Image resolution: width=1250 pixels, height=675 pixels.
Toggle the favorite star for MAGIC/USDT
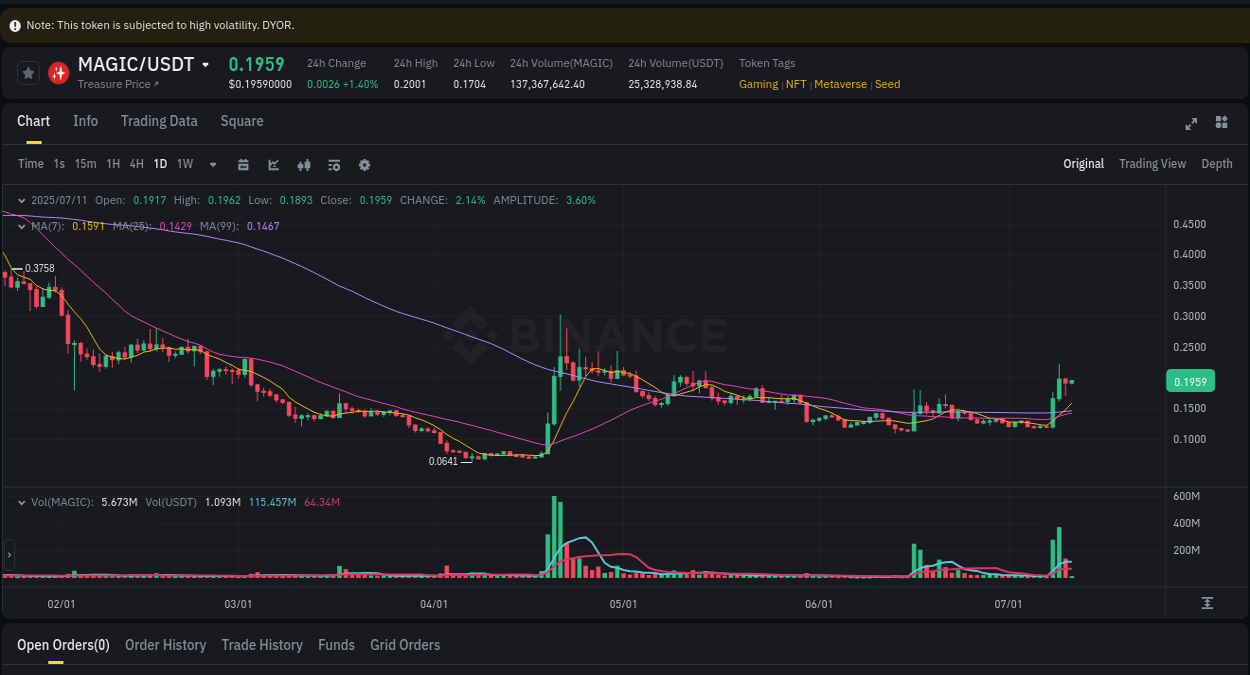[27, 72]
